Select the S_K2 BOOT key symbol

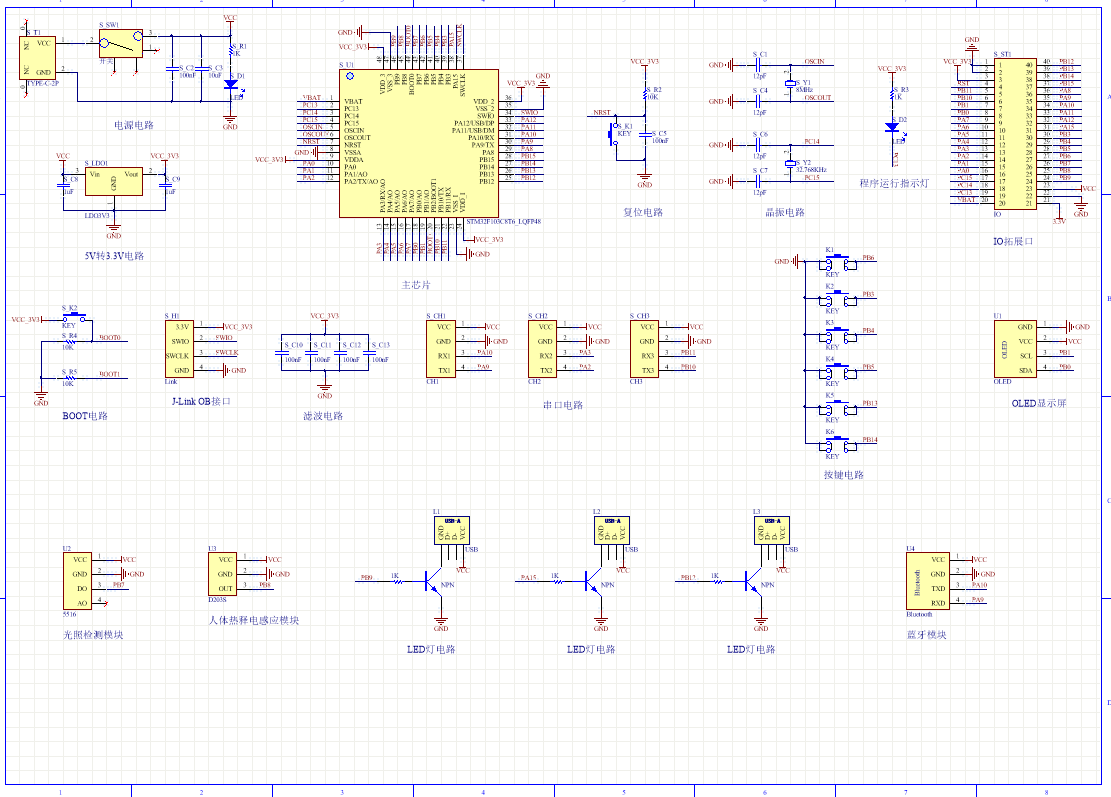coord(74,317)
